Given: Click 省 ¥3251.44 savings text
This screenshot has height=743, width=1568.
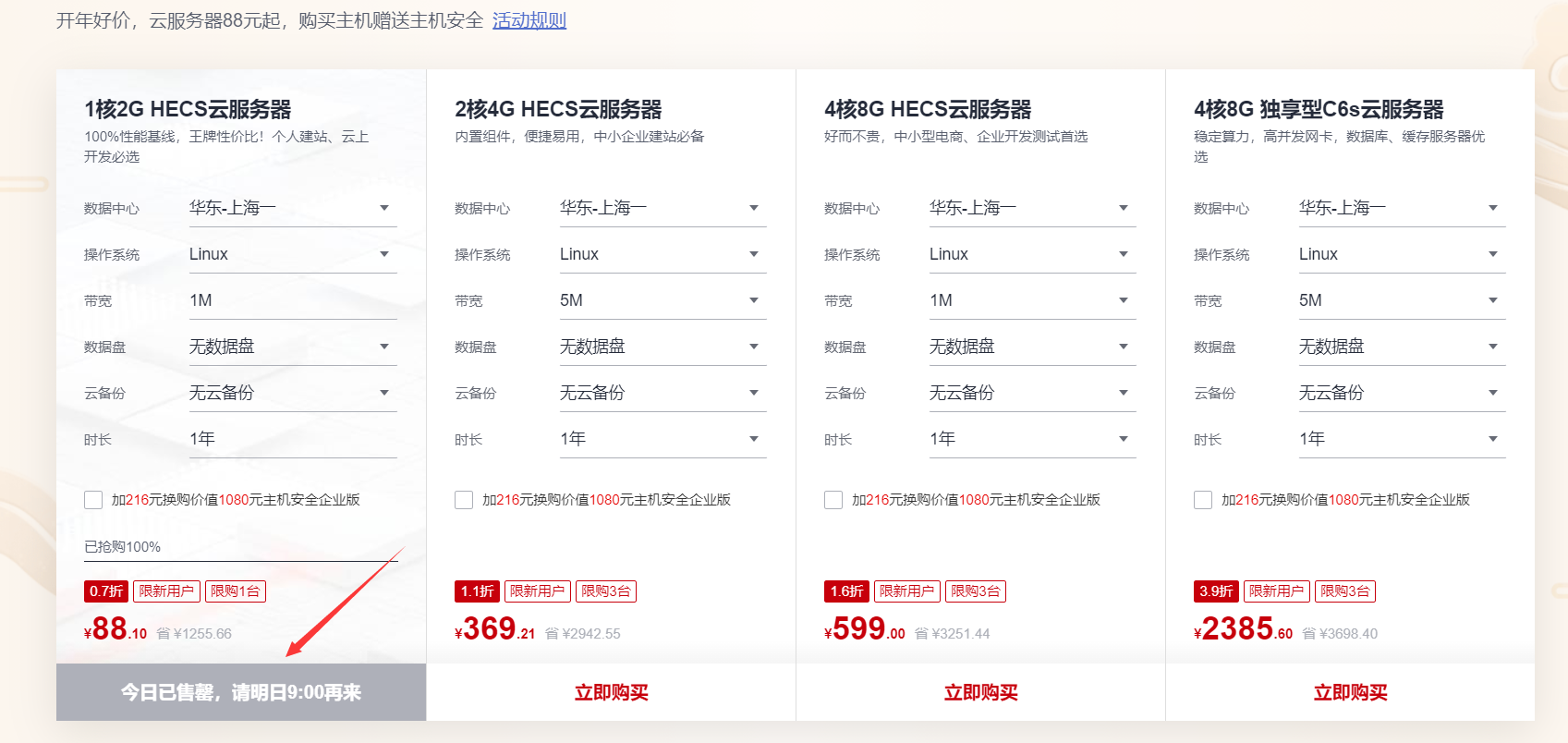Looking at the screenshot, I should pyautogui.click(x=953, y=634).
